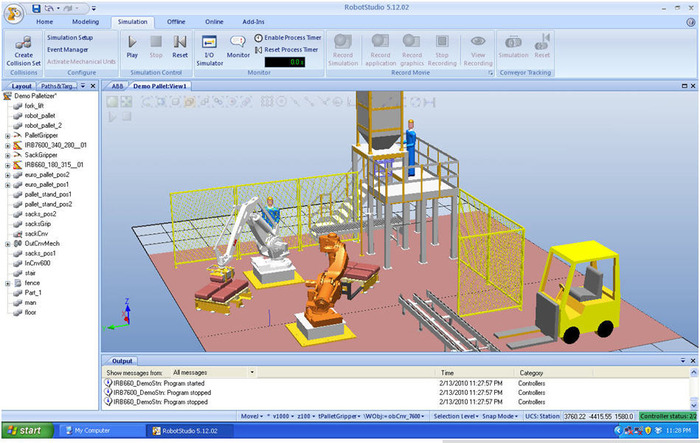Open Simulation Setup
Screen dimensions: 700x443
[70, 38]
